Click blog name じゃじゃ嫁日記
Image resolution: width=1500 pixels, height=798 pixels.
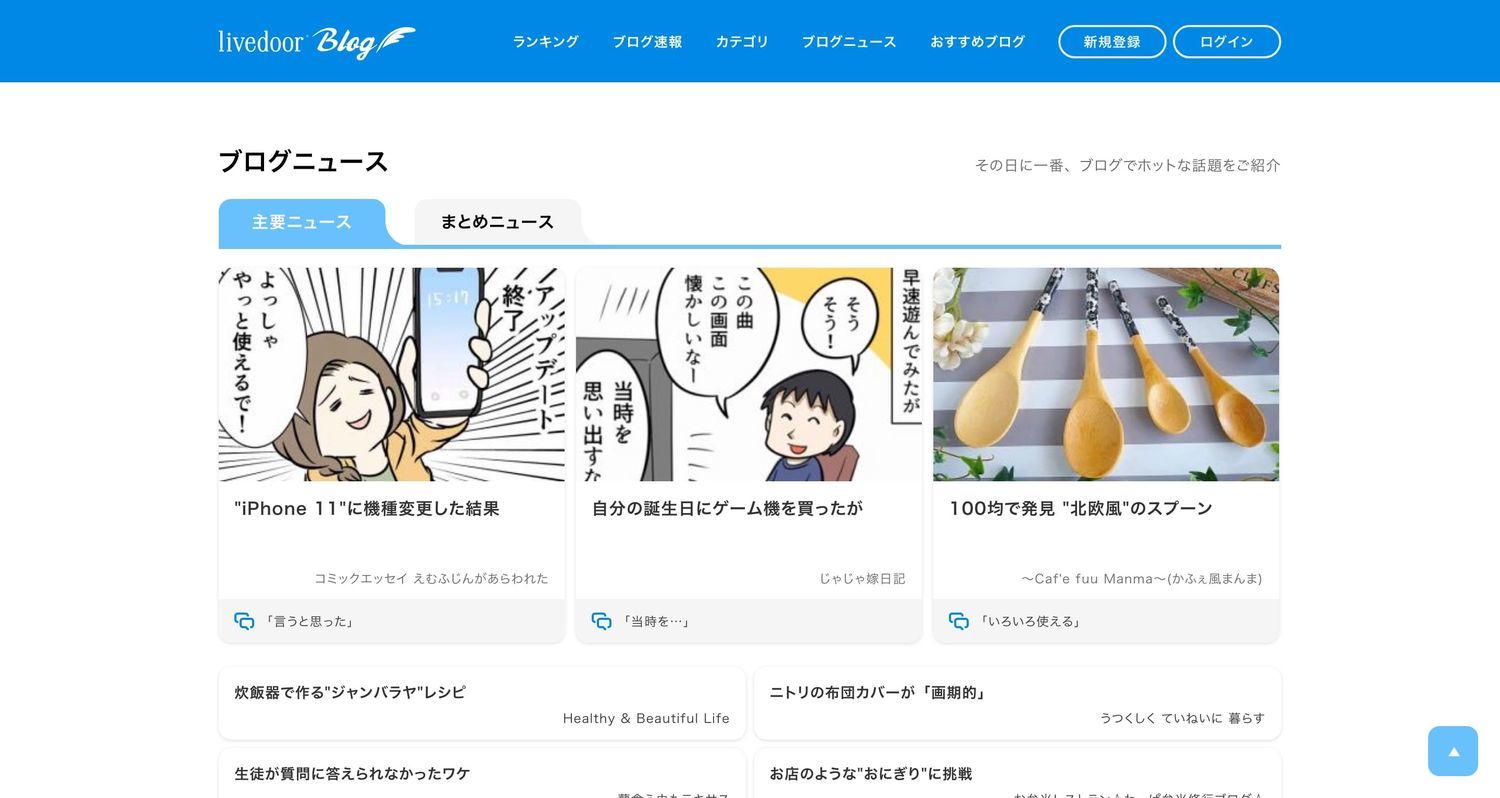(x=862, y=578)
